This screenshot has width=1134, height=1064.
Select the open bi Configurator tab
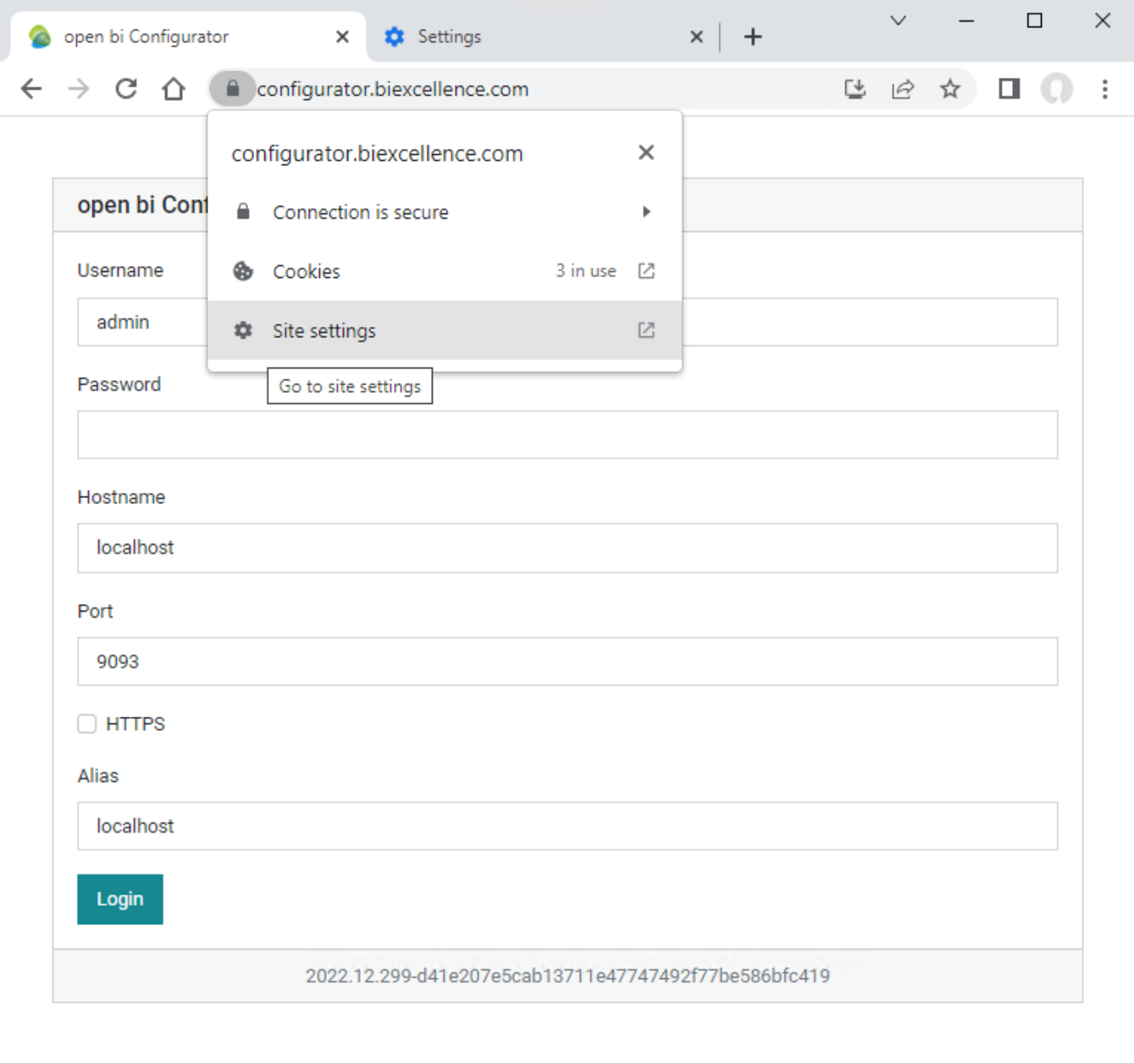[188, 36]
